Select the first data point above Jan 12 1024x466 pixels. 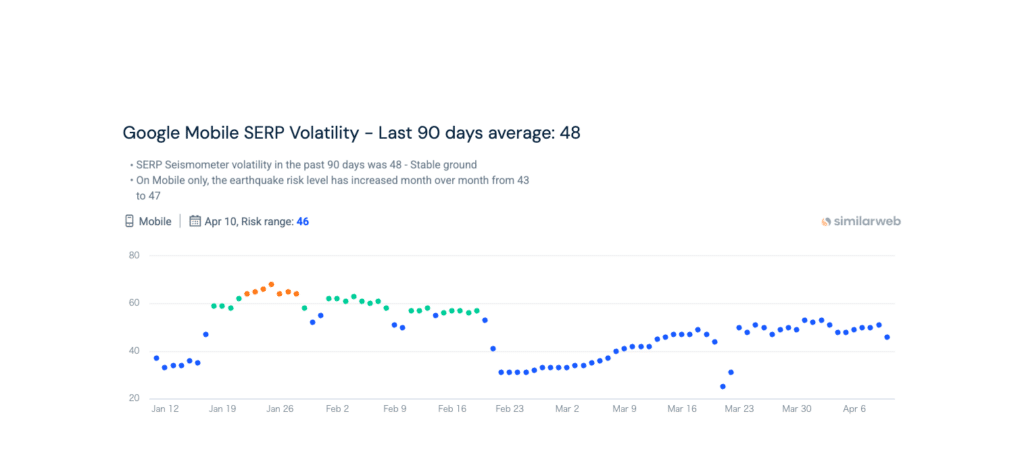point(156,358)
